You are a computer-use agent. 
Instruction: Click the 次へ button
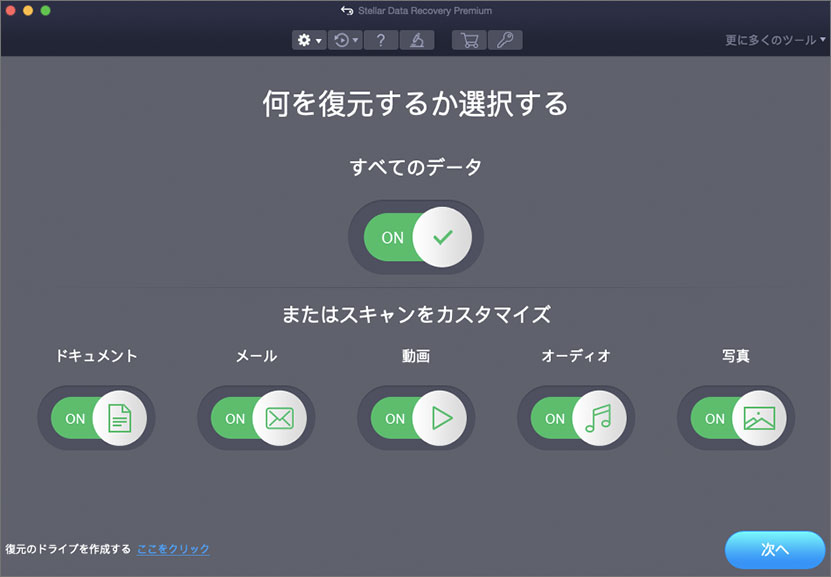pyautogui.click(x=775, y=550)
